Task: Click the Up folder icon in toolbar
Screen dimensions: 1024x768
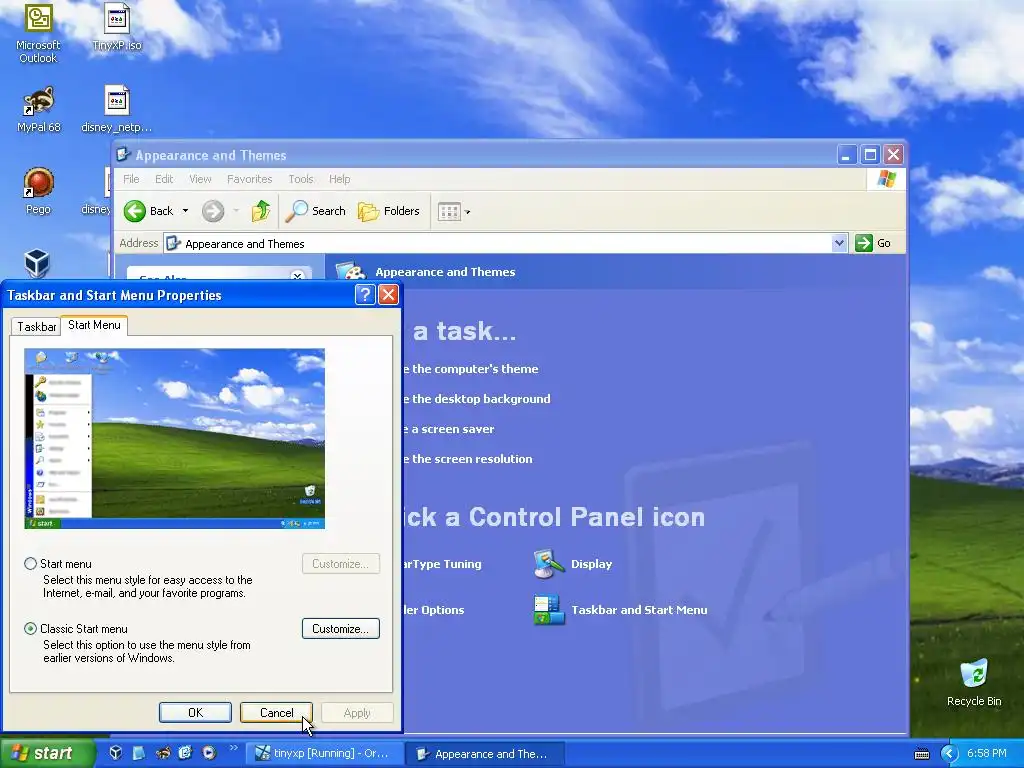Action: [261, 211]
